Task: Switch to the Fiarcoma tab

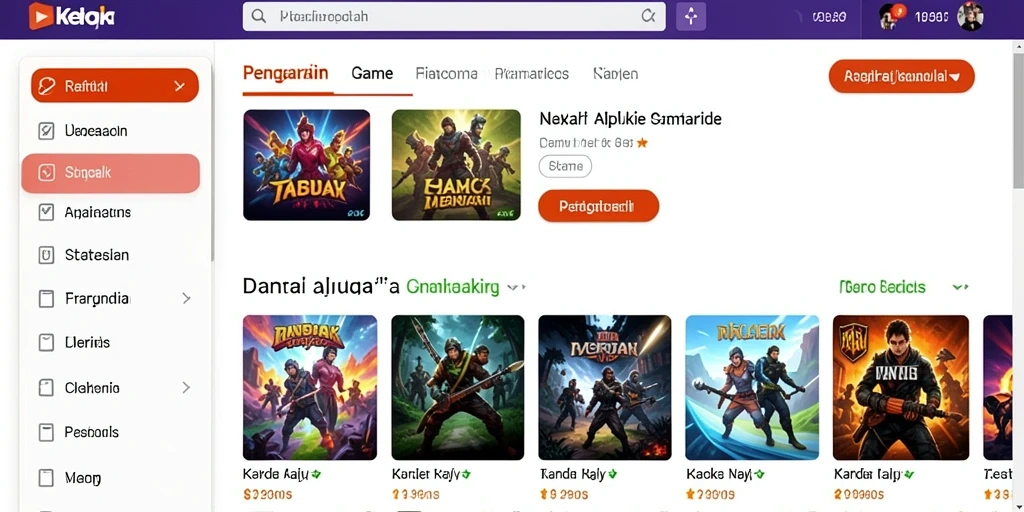Action: click(447, 74)
